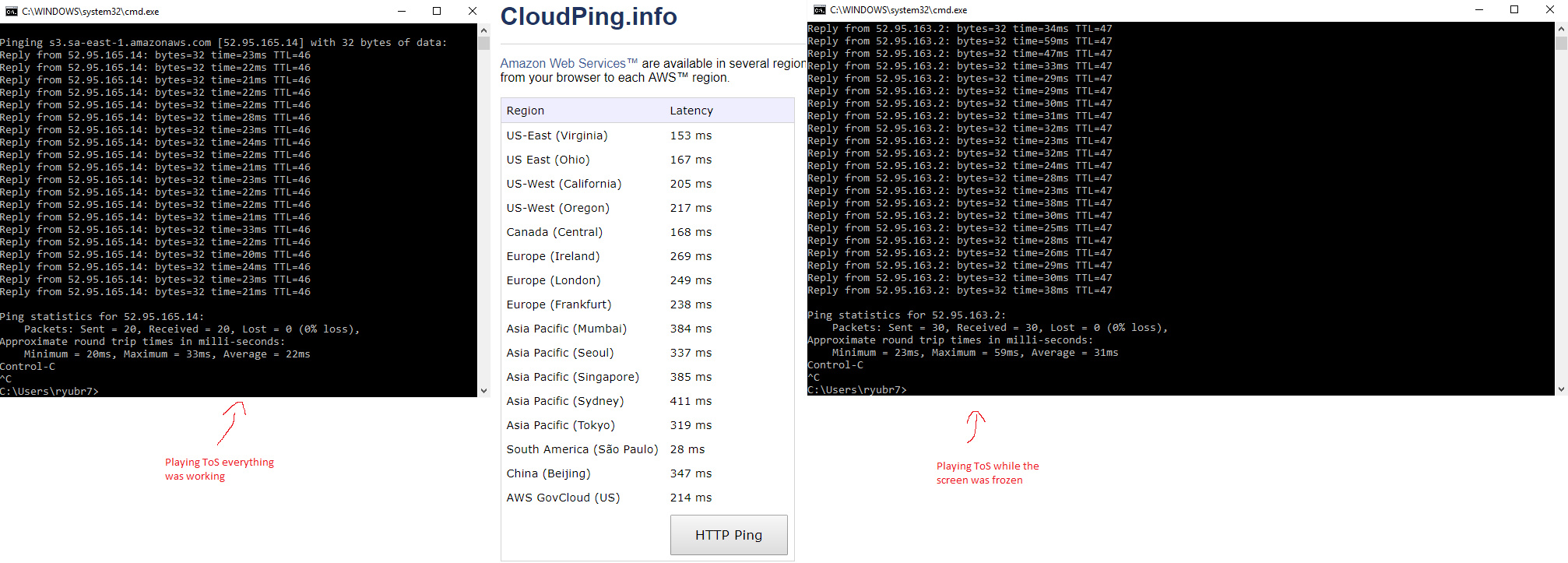The height and width of the screenshot is (563, 1568).
Task: Click the right console scrollbar thumb
Action: click(1561, 42)
